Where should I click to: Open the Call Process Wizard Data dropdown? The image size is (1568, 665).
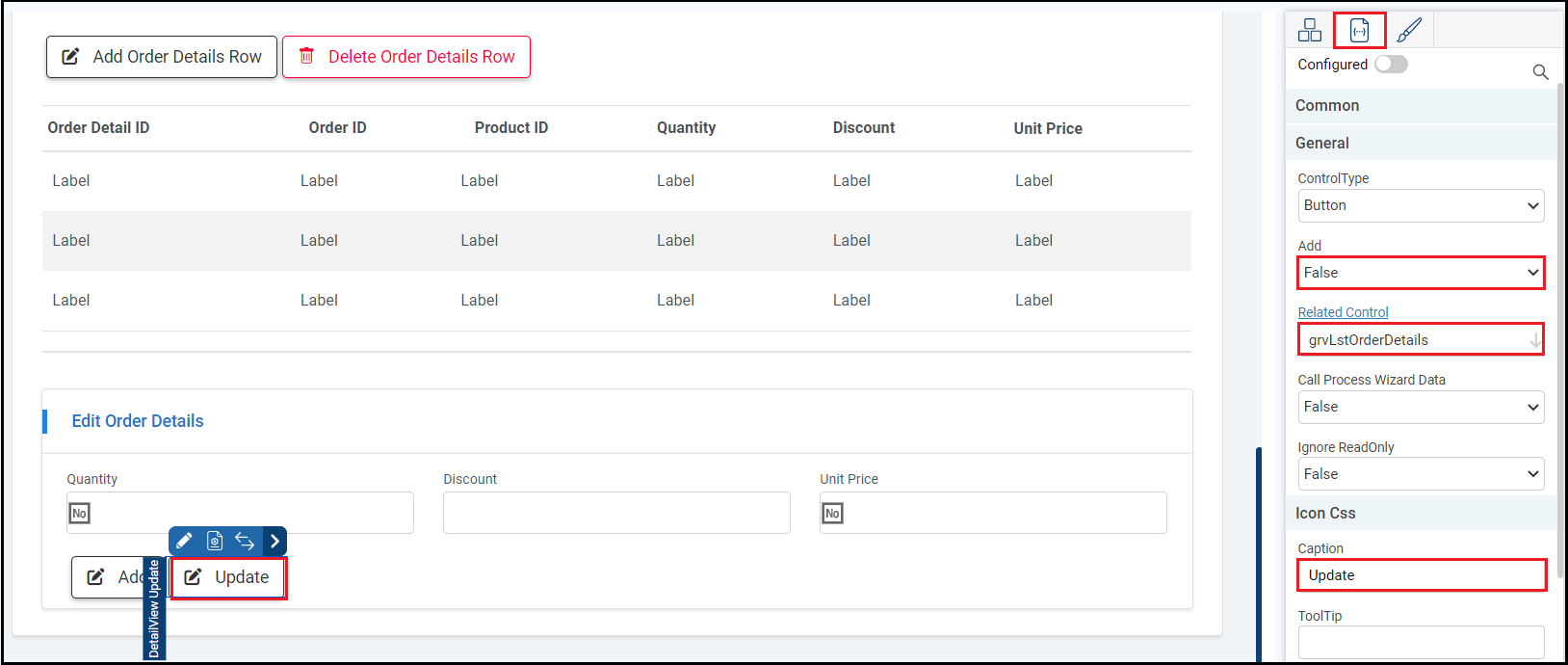pyautogui.click(x=1421, y=407)
